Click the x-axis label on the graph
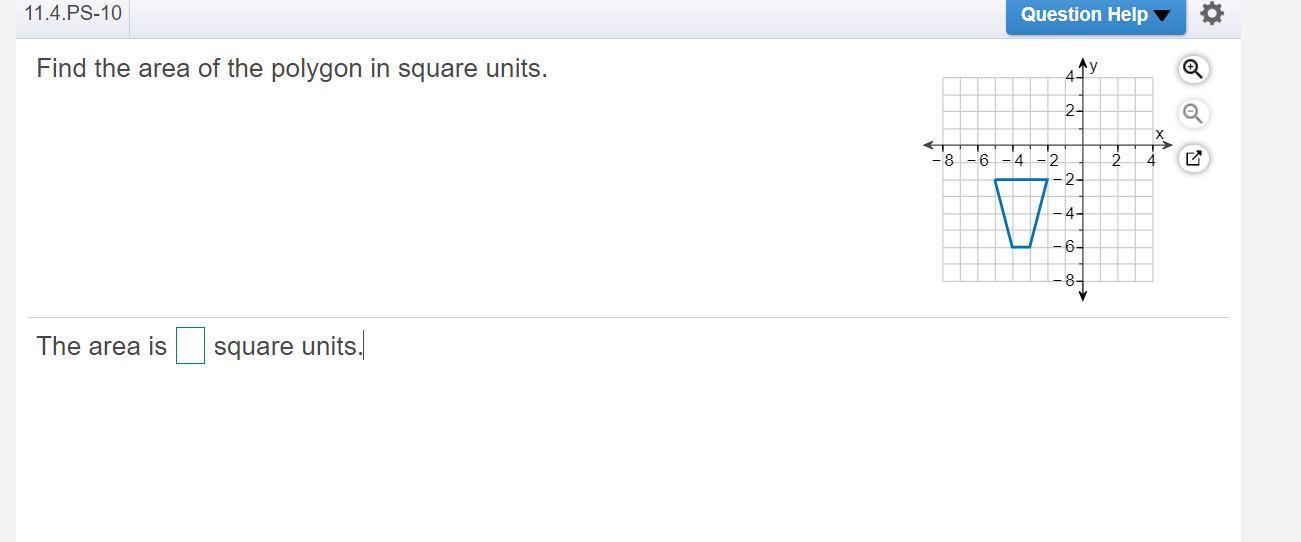The width and height of the screenshot is (1301, 542). 1160,133
